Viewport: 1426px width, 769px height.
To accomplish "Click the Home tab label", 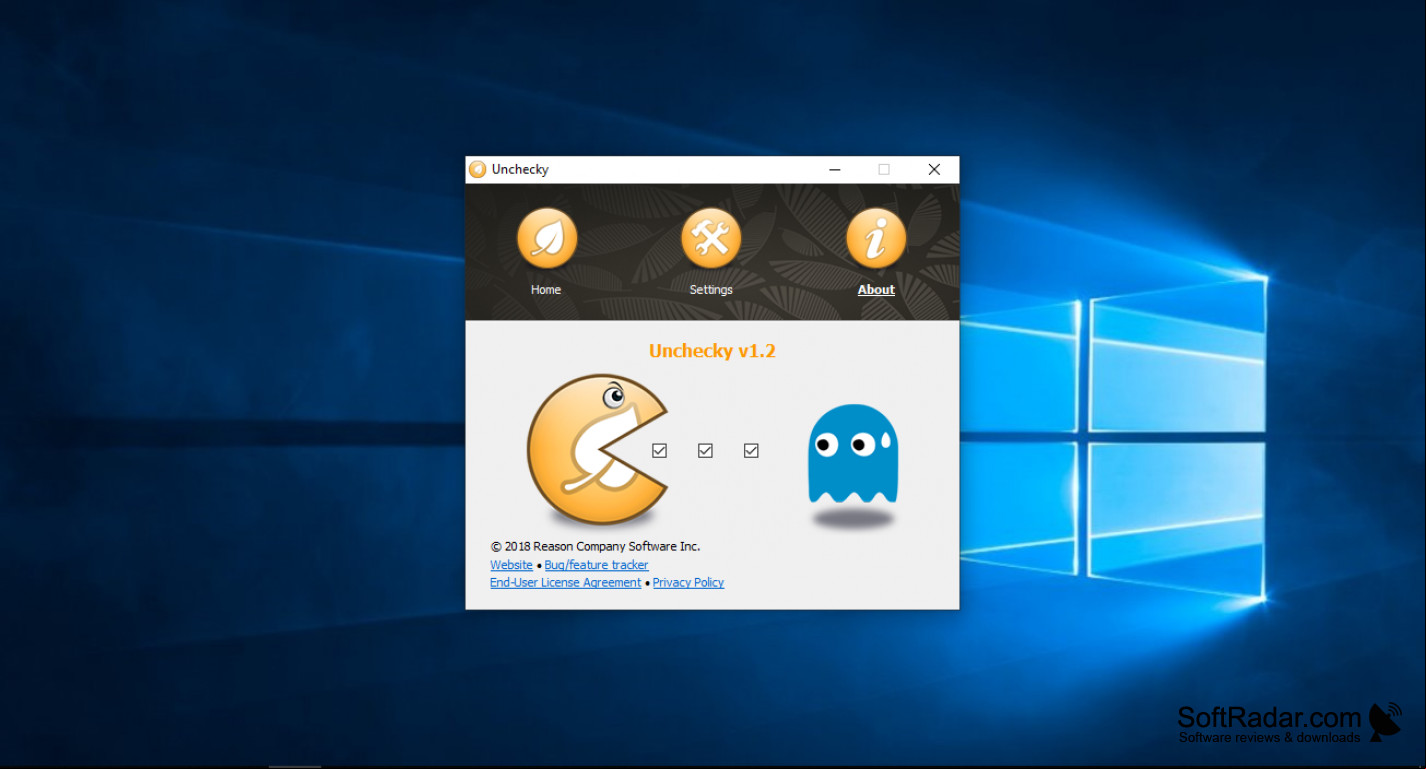I will tap(546, 290).
